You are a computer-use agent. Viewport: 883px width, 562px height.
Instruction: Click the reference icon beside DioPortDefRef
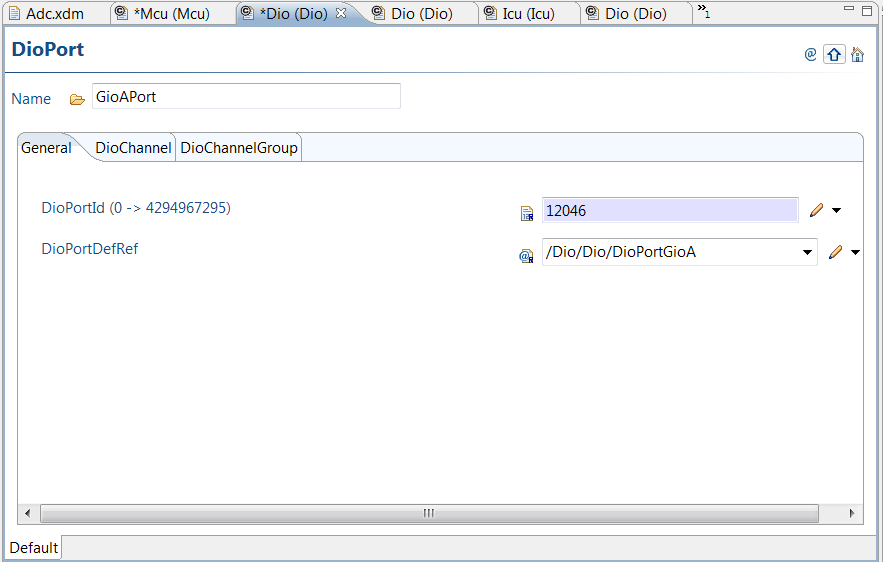[526, 256]
